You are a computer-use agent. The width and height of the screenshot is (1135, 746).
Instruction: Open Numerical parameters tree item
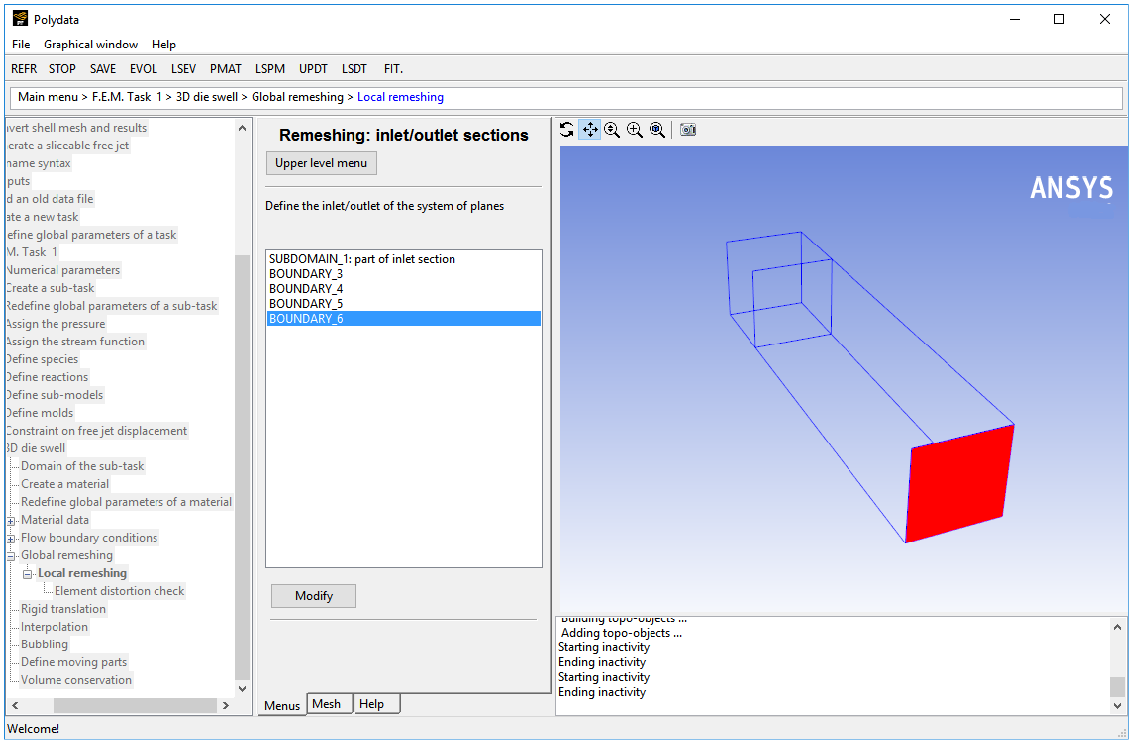[x=63, y=270]
